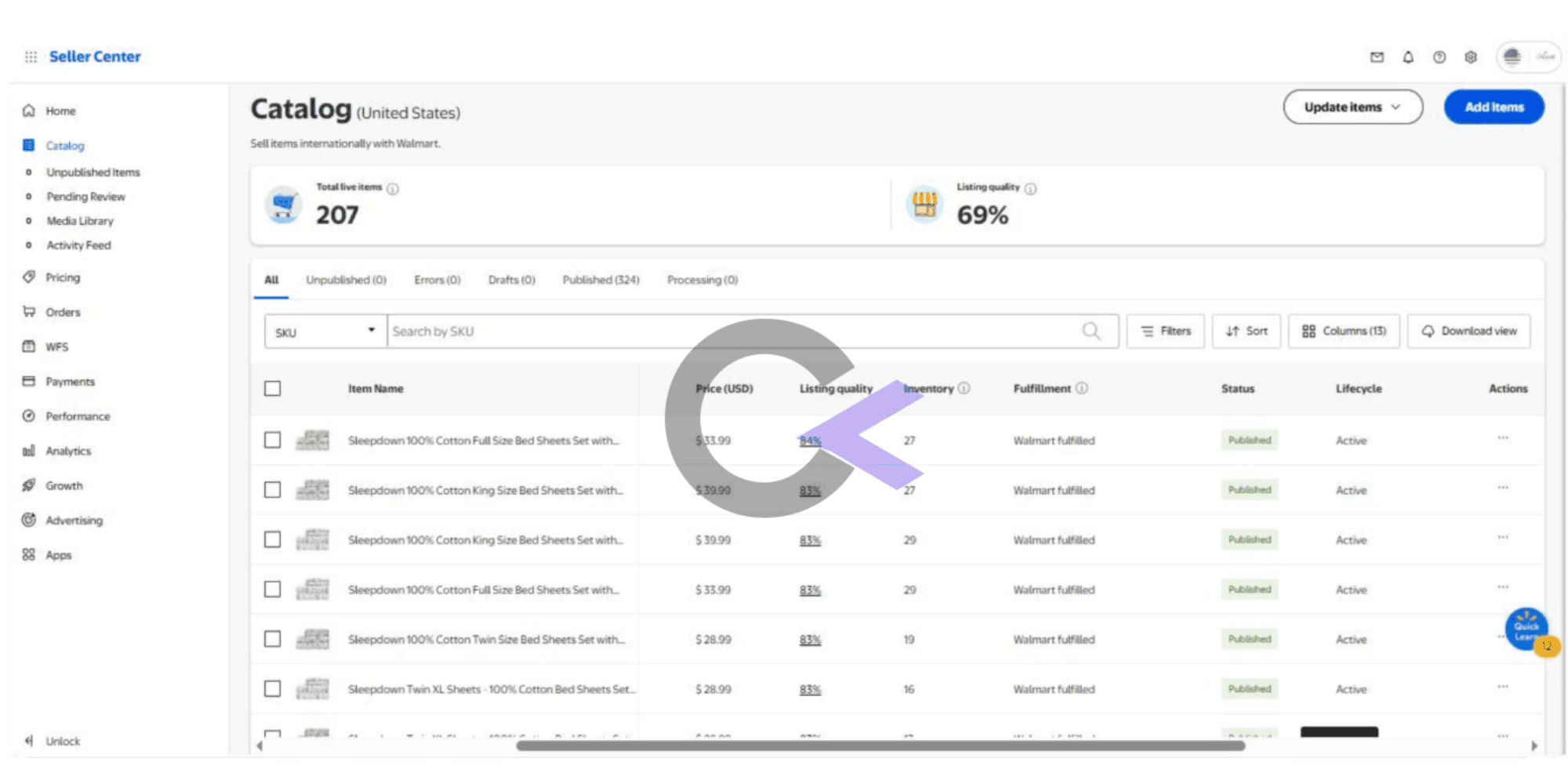Check the King Size sheets row with inventory 27
The image size is (1568, 784).
click(x=272, y=490)
